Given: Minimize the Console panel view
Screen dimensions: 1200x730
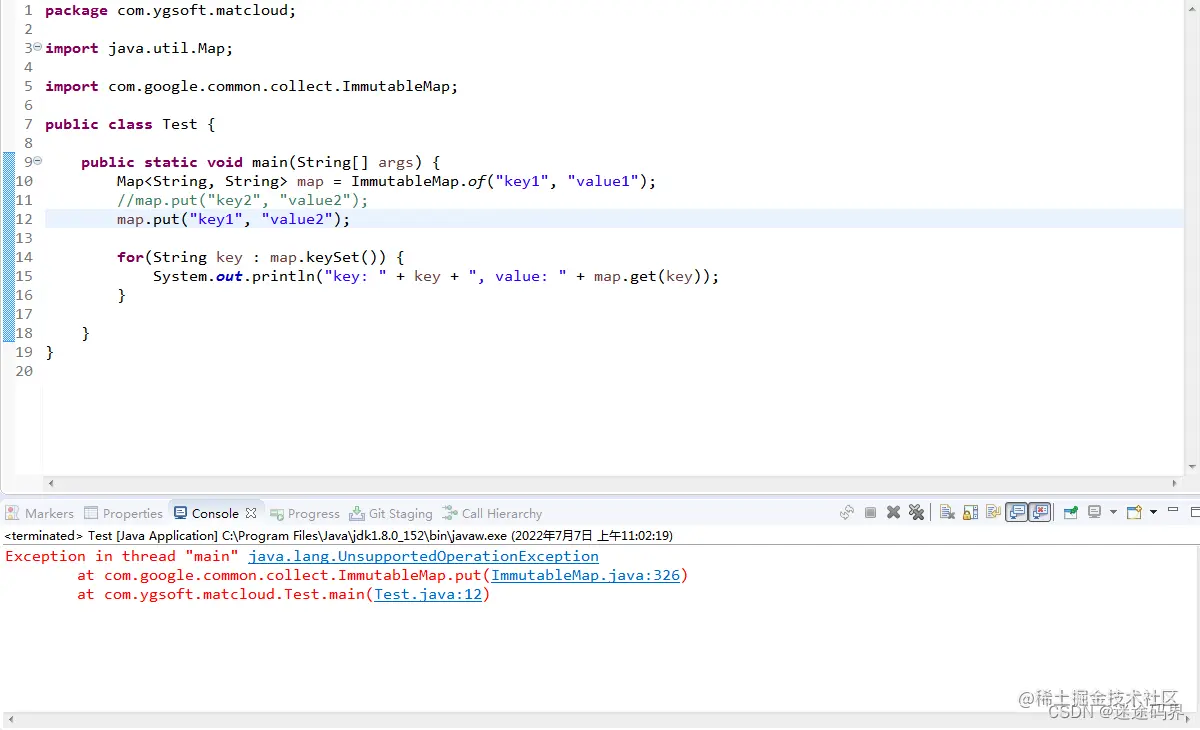Looking at the screenshot, I should click(1173, 510).
